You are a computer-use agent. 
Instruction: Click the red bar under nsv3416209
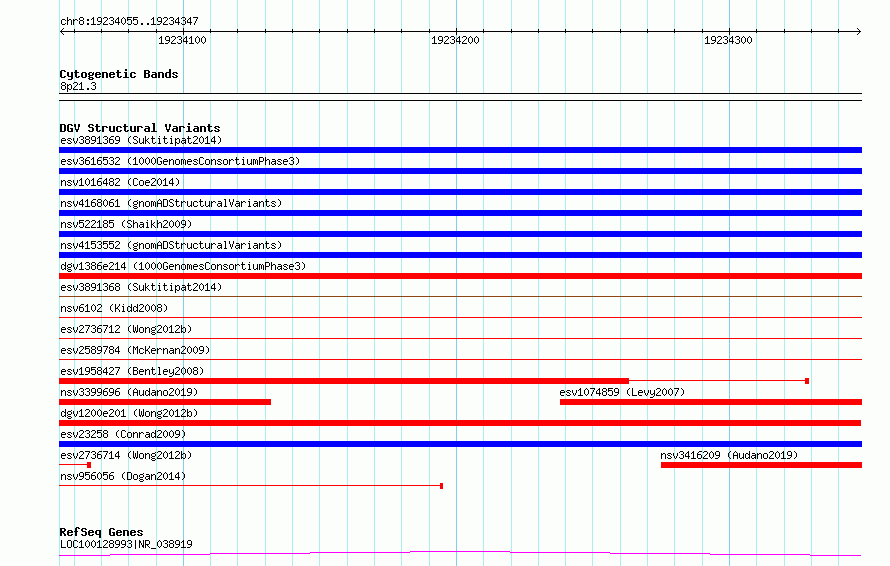[x=761, y=465]
